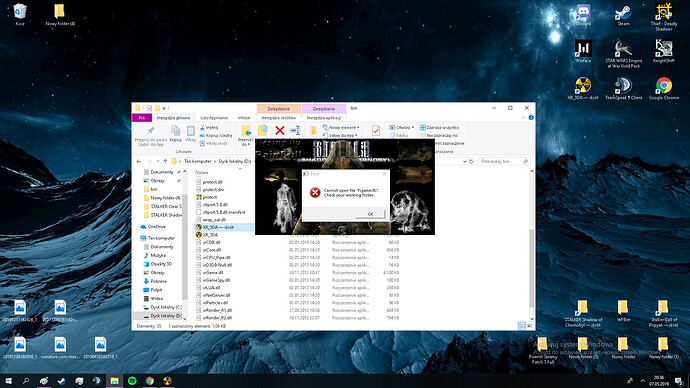Image resolution: width=690 pixels, height=388 pixels.
Task: Open Narzędzia aplikacji tab
Action: tap(324, 118)
